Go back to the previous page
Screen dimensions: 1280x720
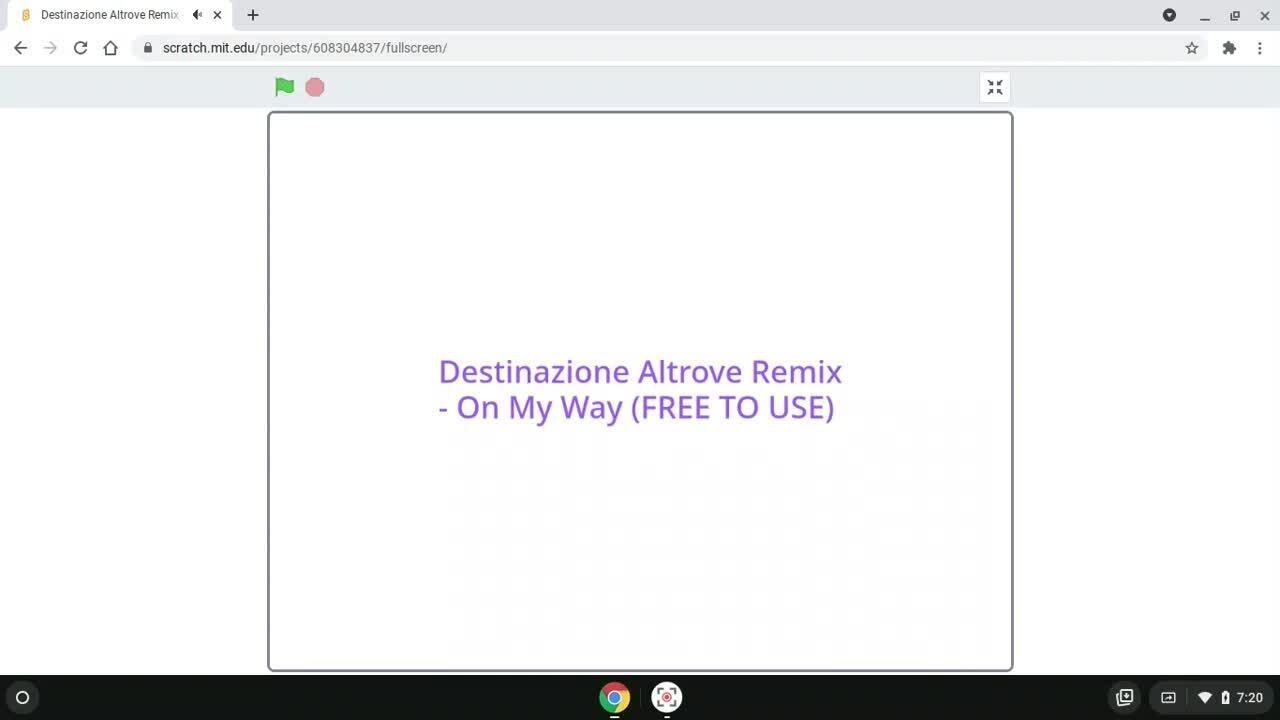pos(20,48)
